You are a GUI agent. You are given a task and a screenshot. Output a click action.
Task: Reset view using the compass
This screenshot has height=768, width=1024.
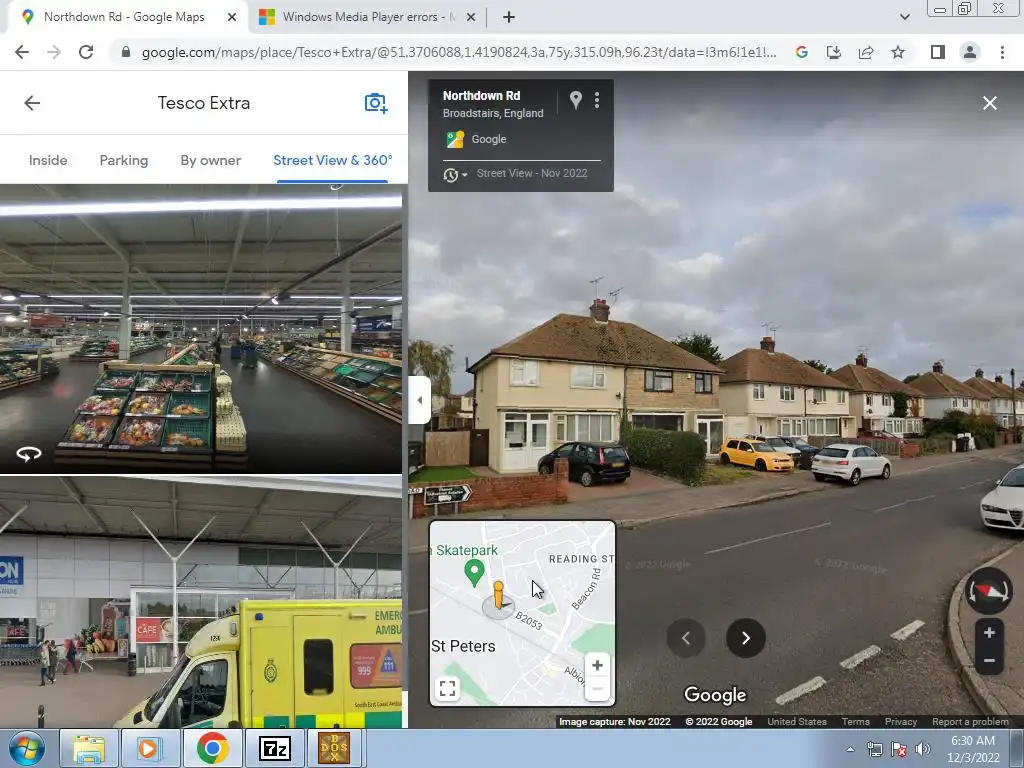(989, 591)
